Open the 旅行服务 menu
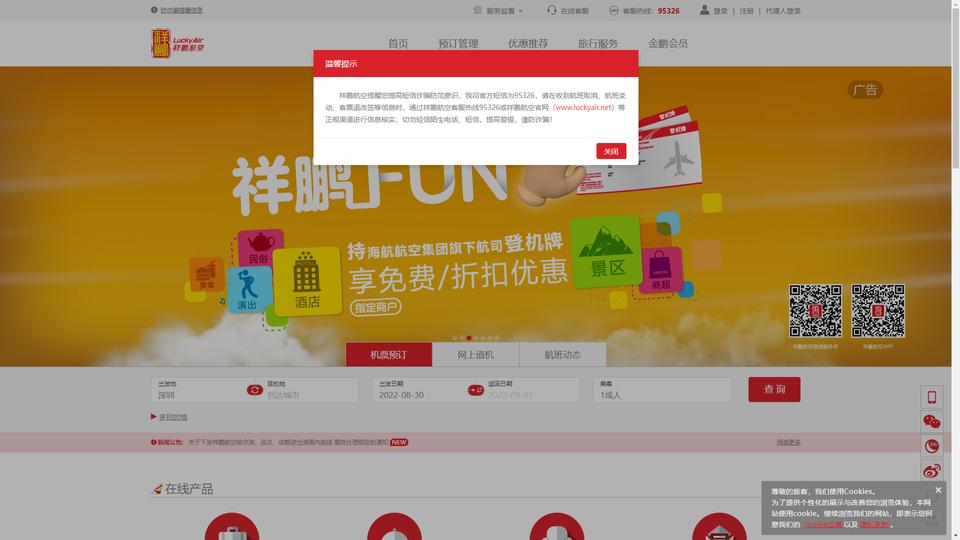This screenshot has width=960, height=540. point(598,43)
